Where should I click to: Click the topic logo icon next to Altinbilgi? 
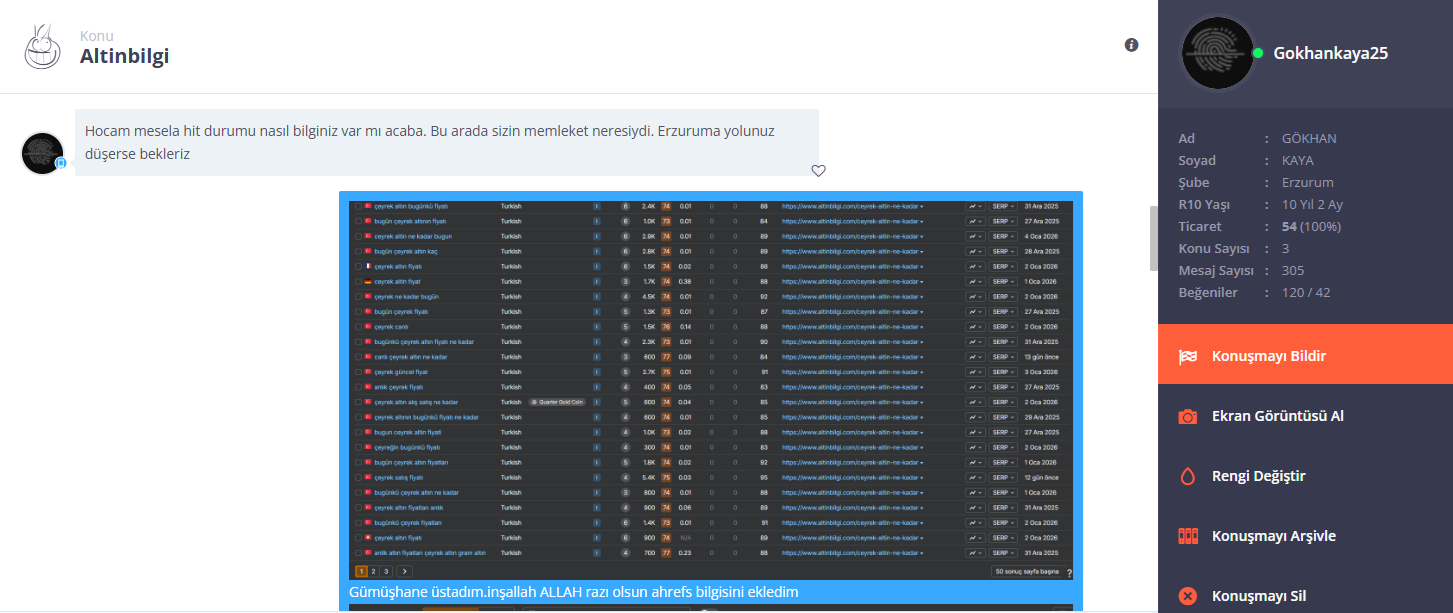coord(44,47)
